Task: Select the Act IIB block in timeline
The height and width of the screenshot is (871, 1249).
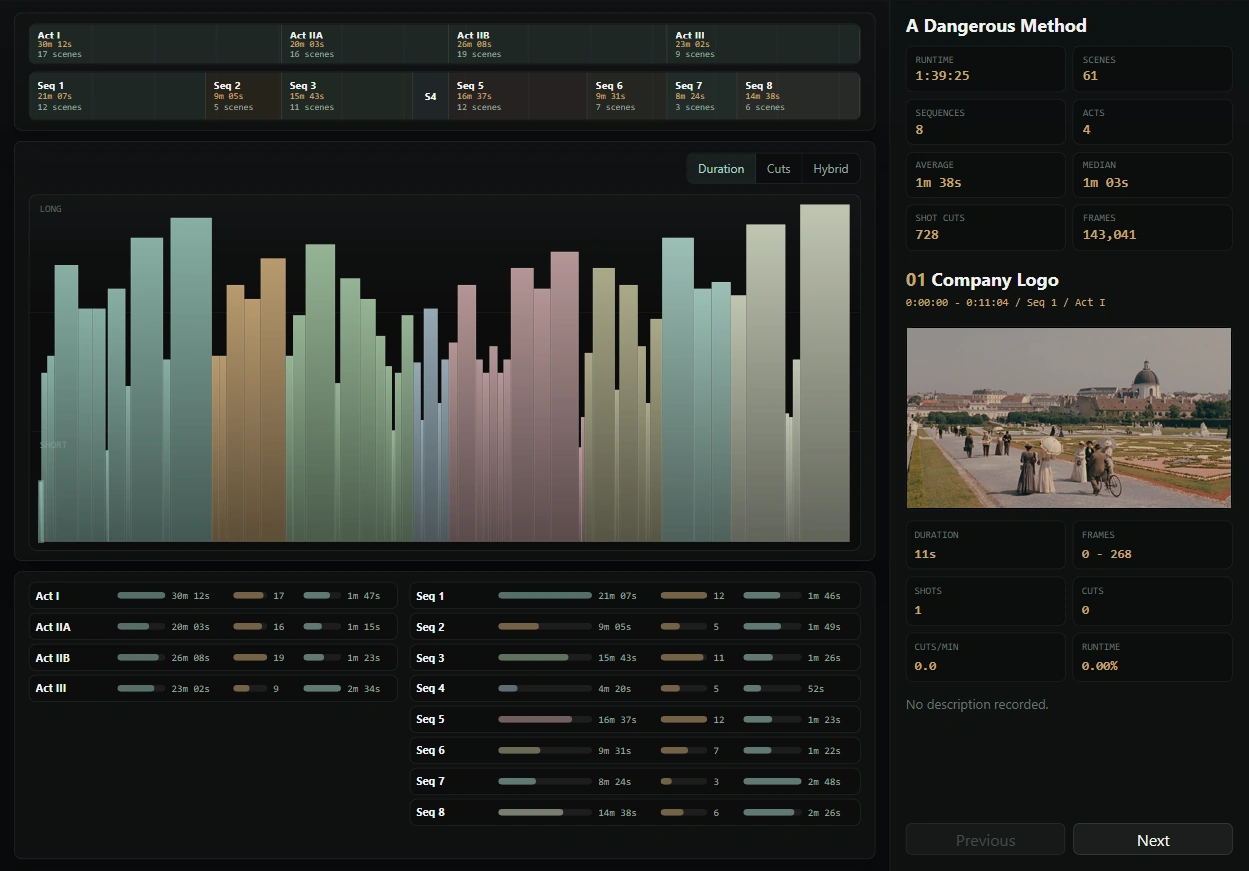Action: coord(558,44)
